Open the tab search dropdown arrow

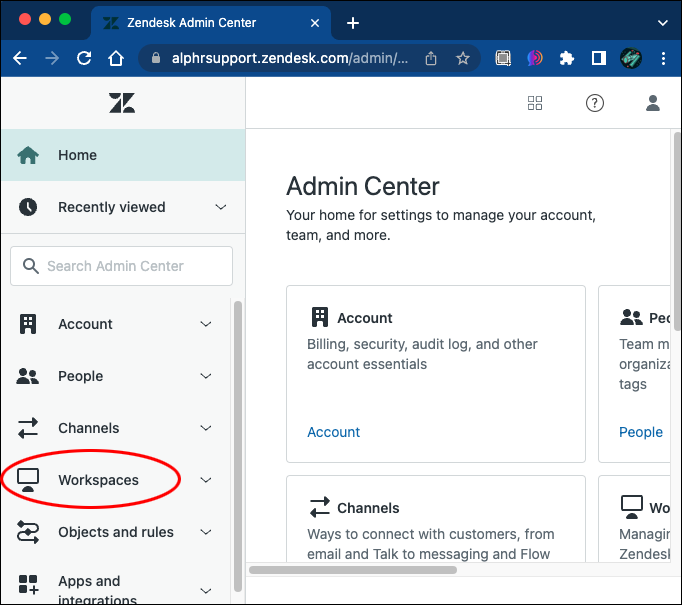(662, 23)
